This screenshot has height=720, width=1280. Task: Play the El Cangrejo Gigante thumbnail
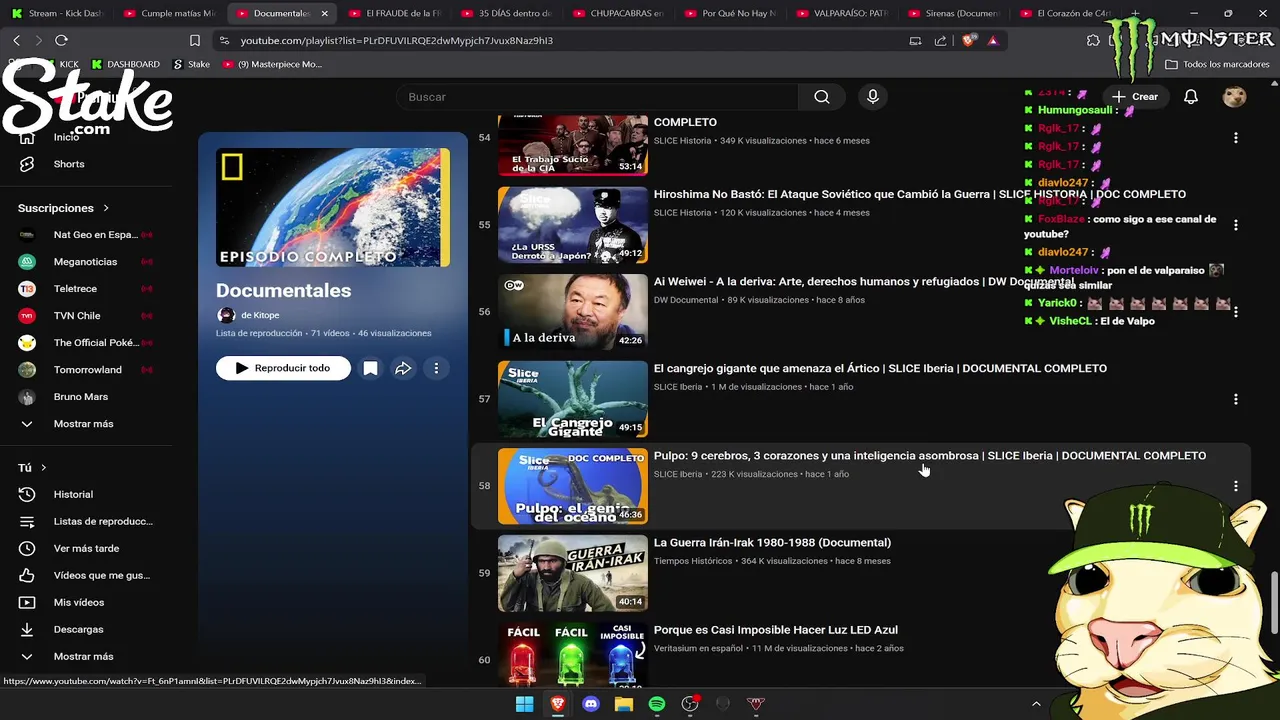pyautogui.click(x=573, y=399)
